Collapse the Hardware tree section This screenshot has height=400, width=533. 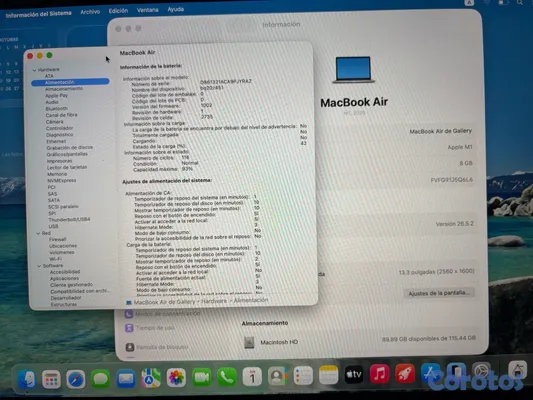[34, 70]
